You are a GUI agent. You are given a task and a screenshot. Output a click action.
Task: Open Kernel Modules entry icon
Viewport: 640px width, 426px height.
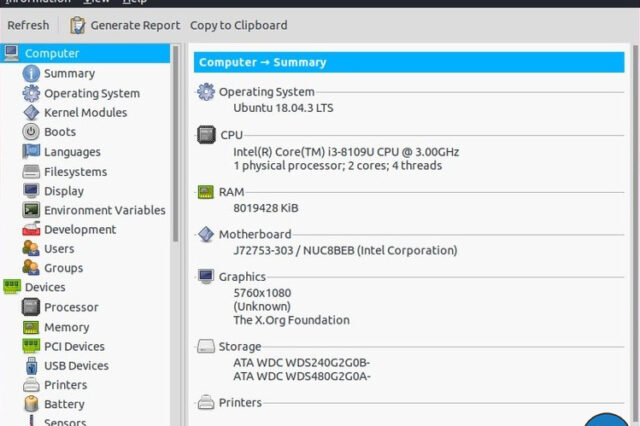31,113
